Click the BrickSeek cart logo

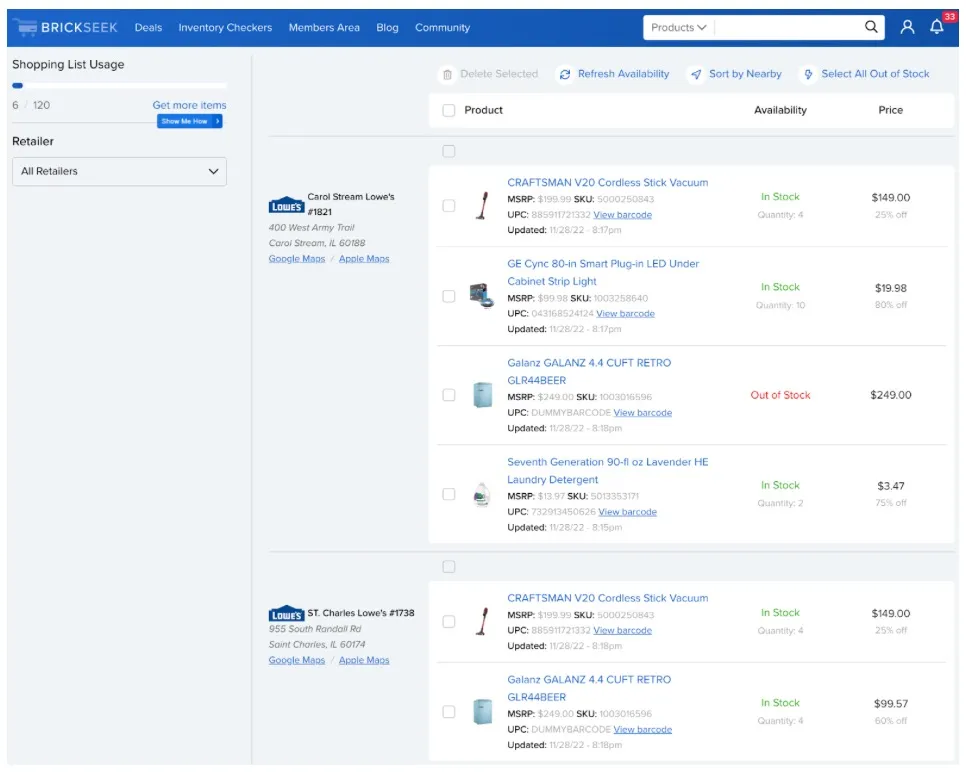point(24,27)
